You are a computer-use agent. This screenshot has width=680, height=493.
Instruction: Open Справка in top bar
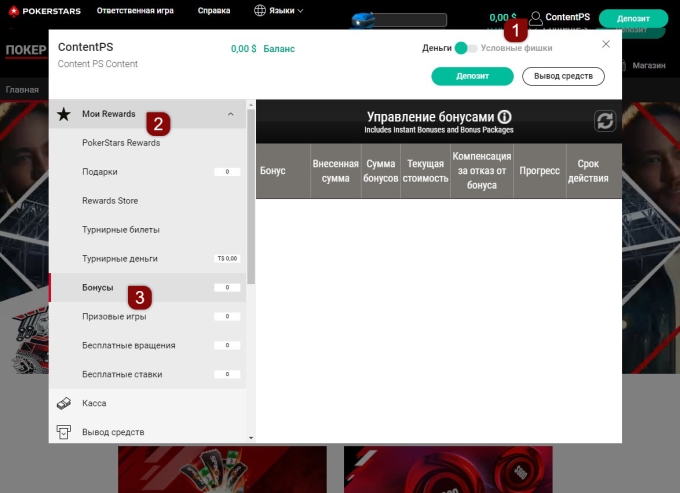214,10
